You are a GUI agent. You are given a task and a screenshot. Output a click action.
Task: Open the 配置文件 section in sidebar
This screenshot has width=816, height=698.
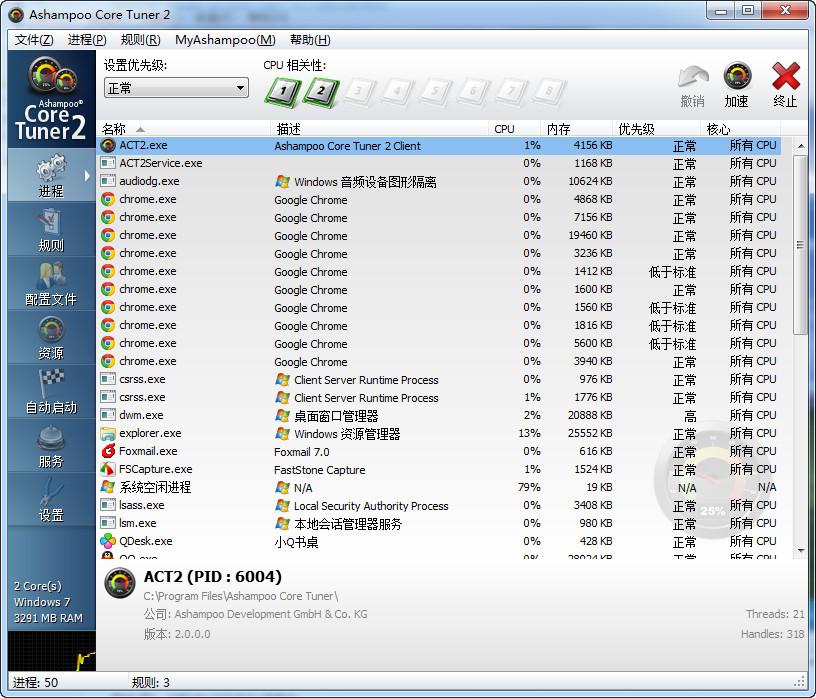pos(51,283)
